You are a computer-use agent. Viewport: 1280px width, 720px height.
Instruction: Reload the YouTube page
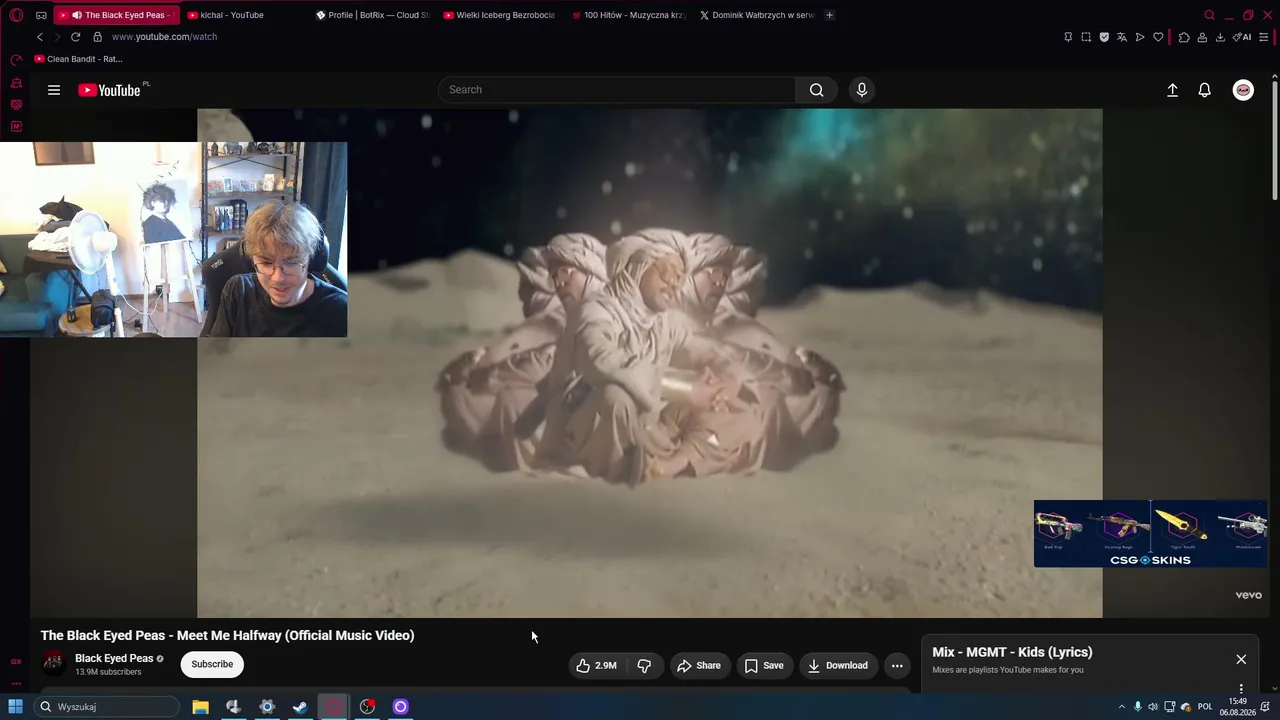click(75, 37)
